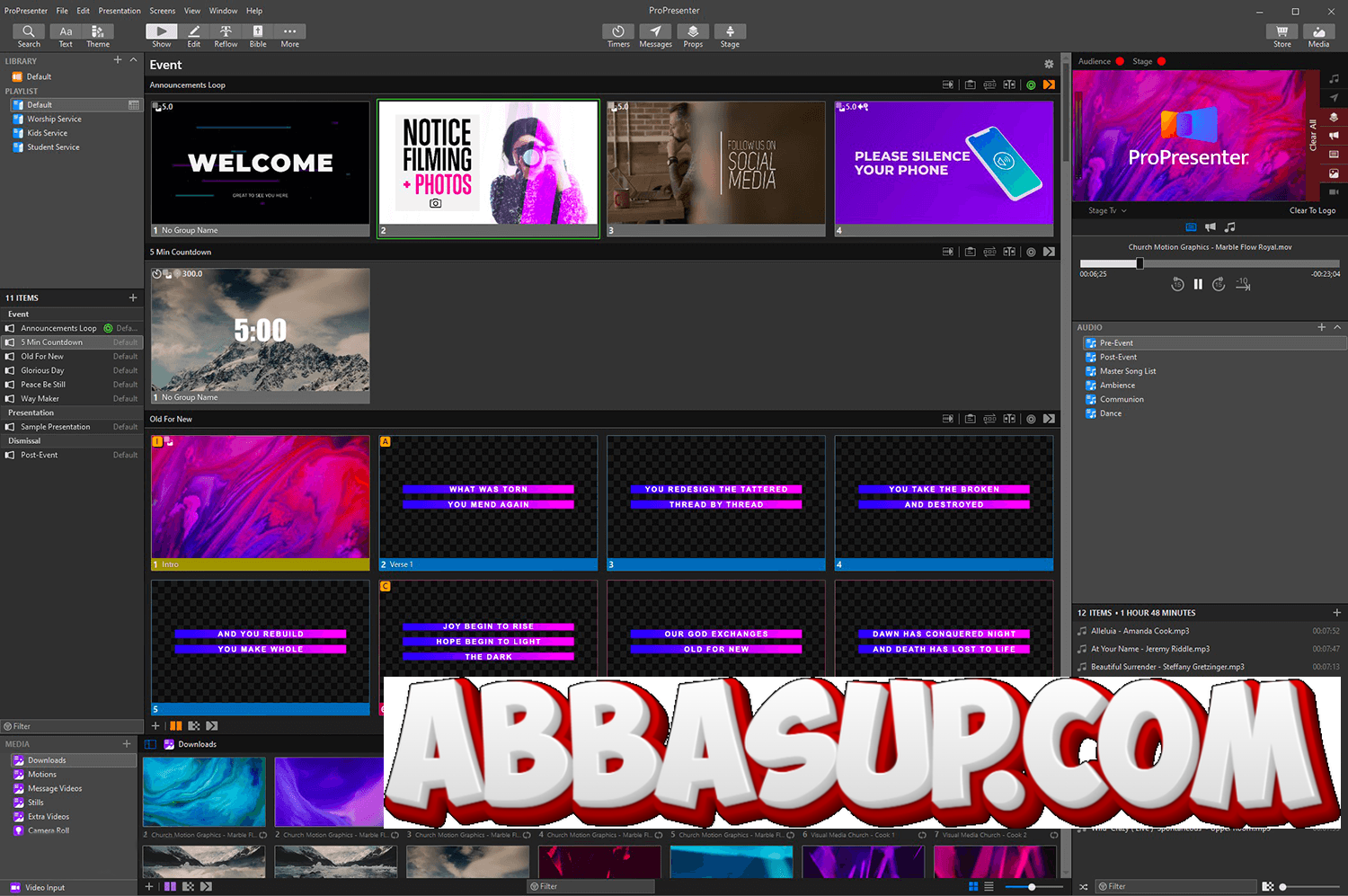
Task: Open the View menu
Action: click(192, 11)
